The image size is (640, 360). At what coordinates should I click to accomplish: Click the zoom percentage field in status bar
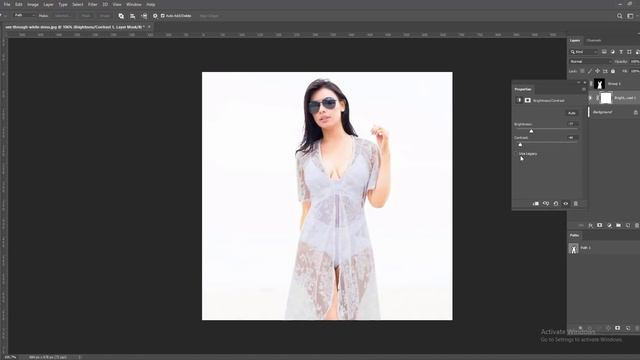(10, 357)
